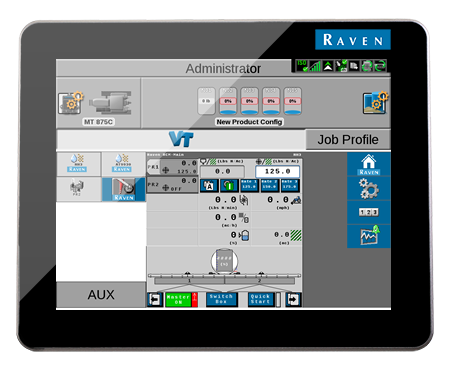Go to the next page arrow button
The image size is (450, 370).
(x=293, y=299)
